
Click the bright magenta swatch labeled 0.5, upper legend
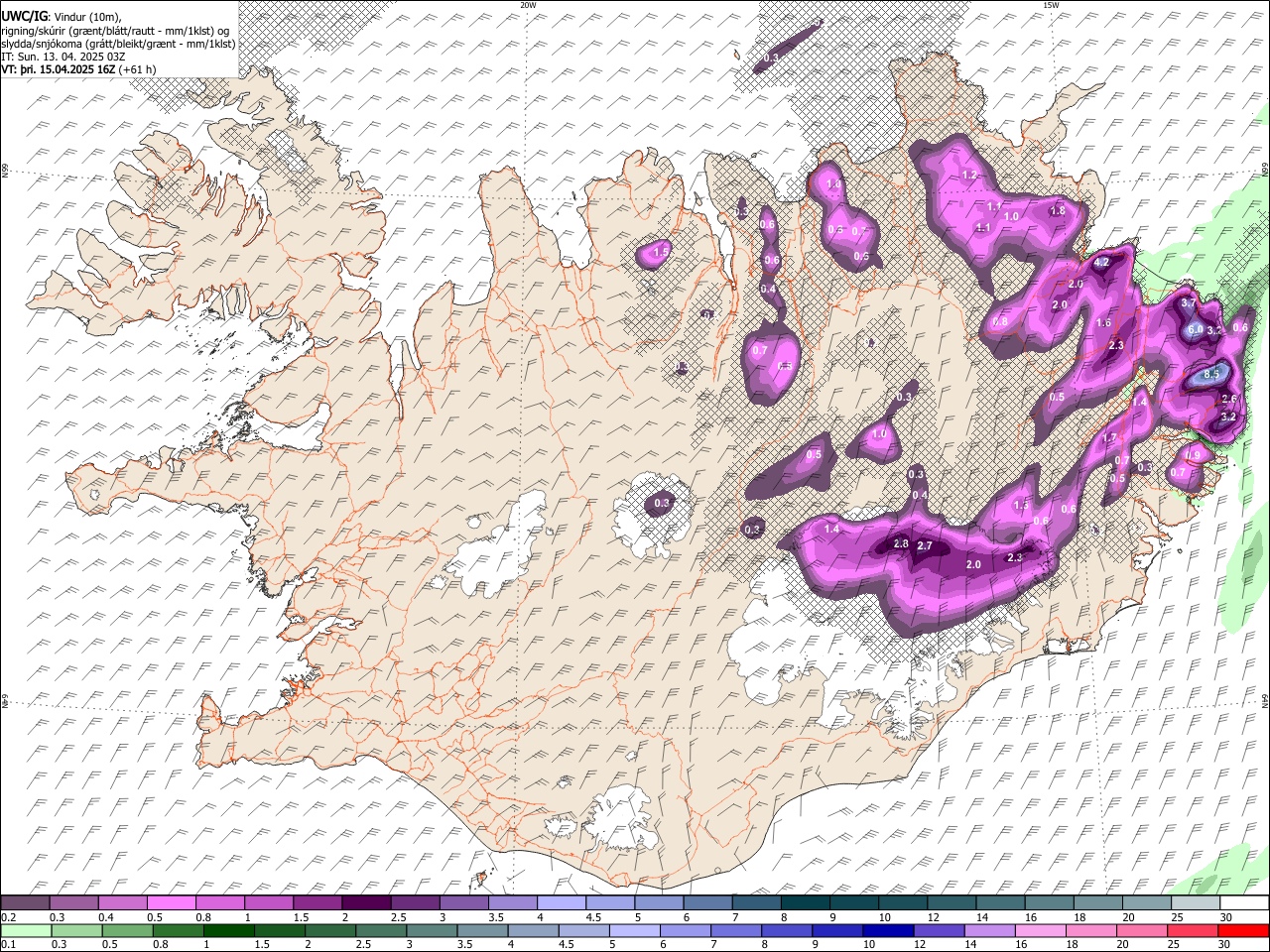point(171,903)
